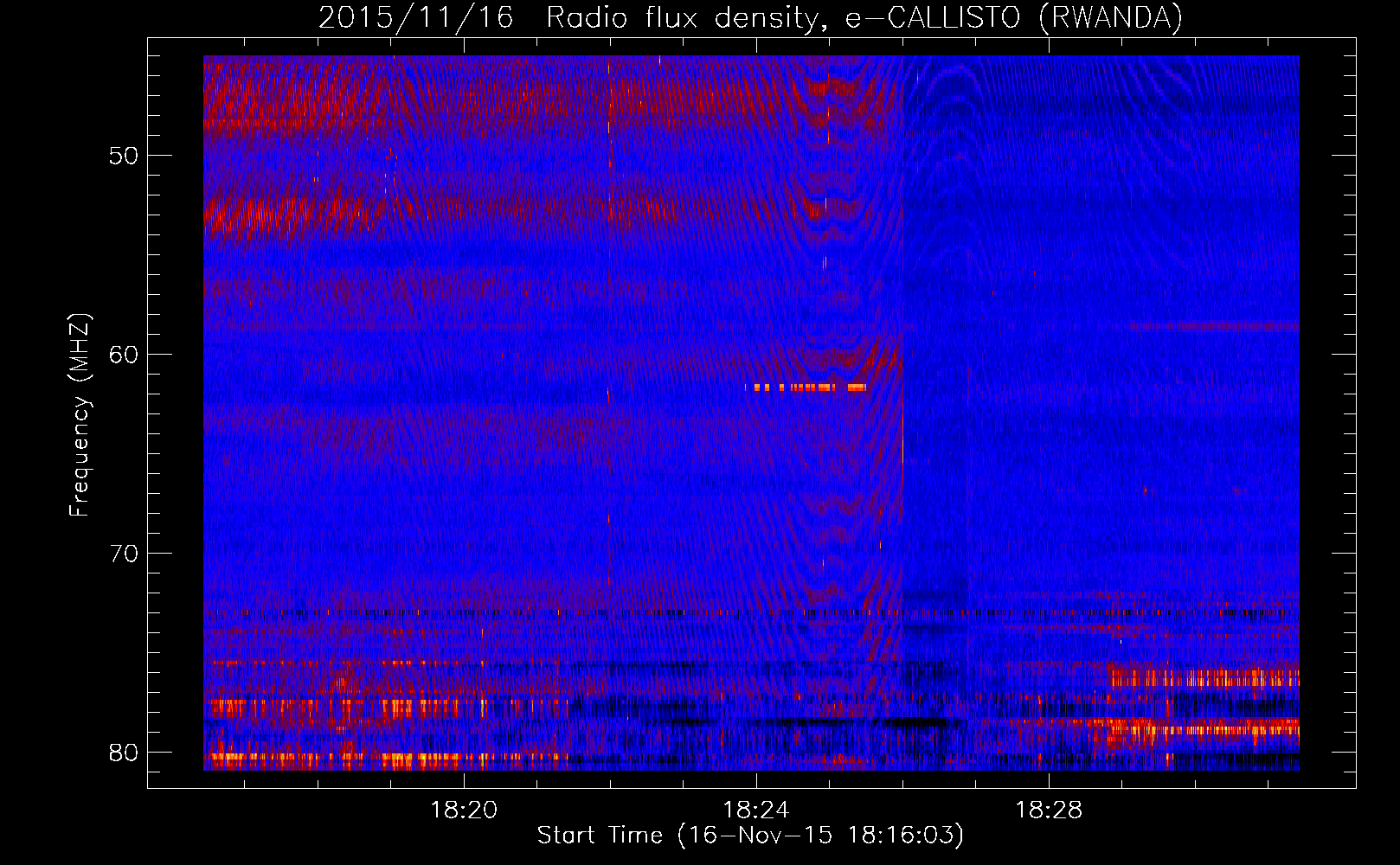Click the 80 frequency tick label
1400x865 pixels.
click(x=125, y=753)
